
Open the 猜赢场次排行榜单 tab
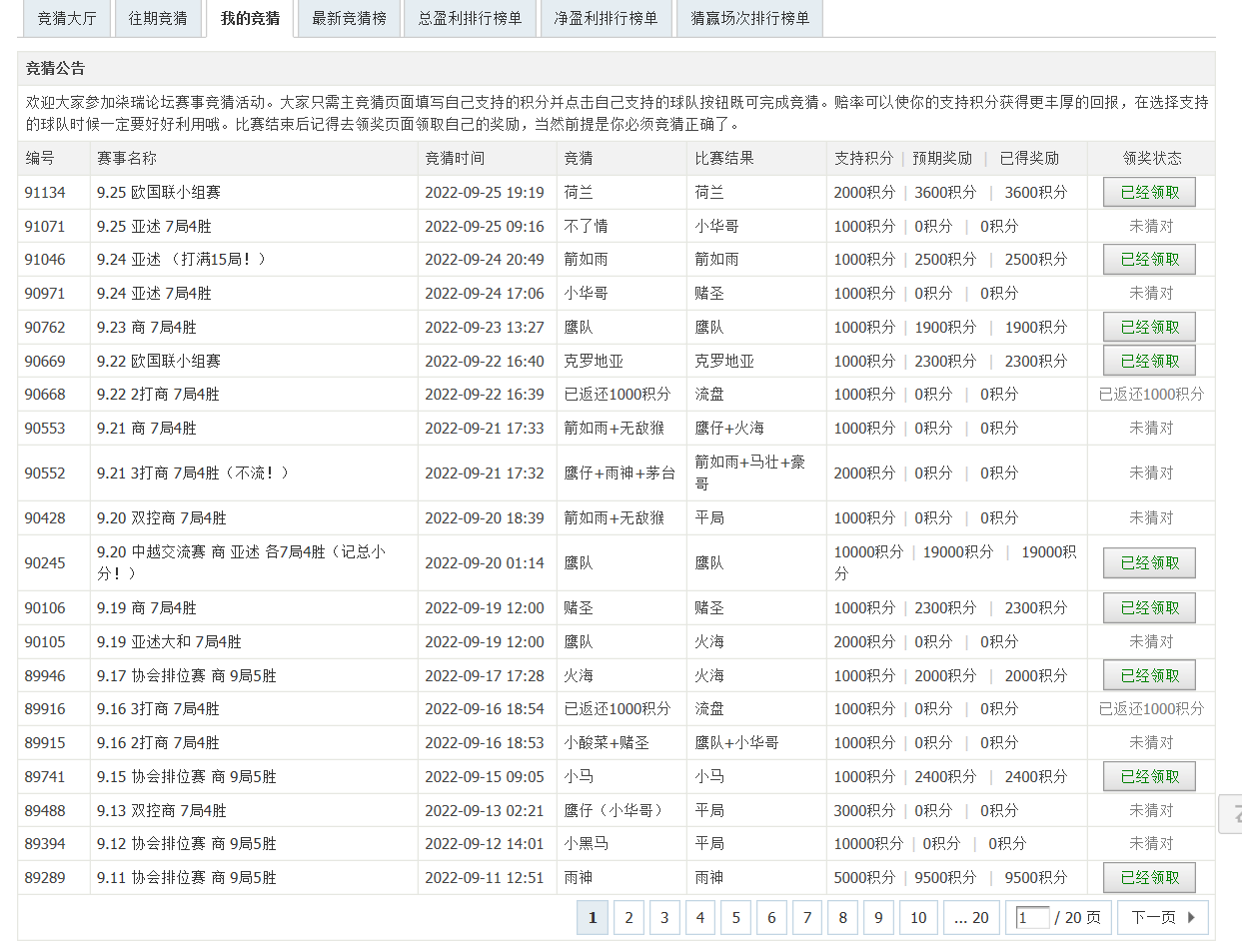pos(749,19)
